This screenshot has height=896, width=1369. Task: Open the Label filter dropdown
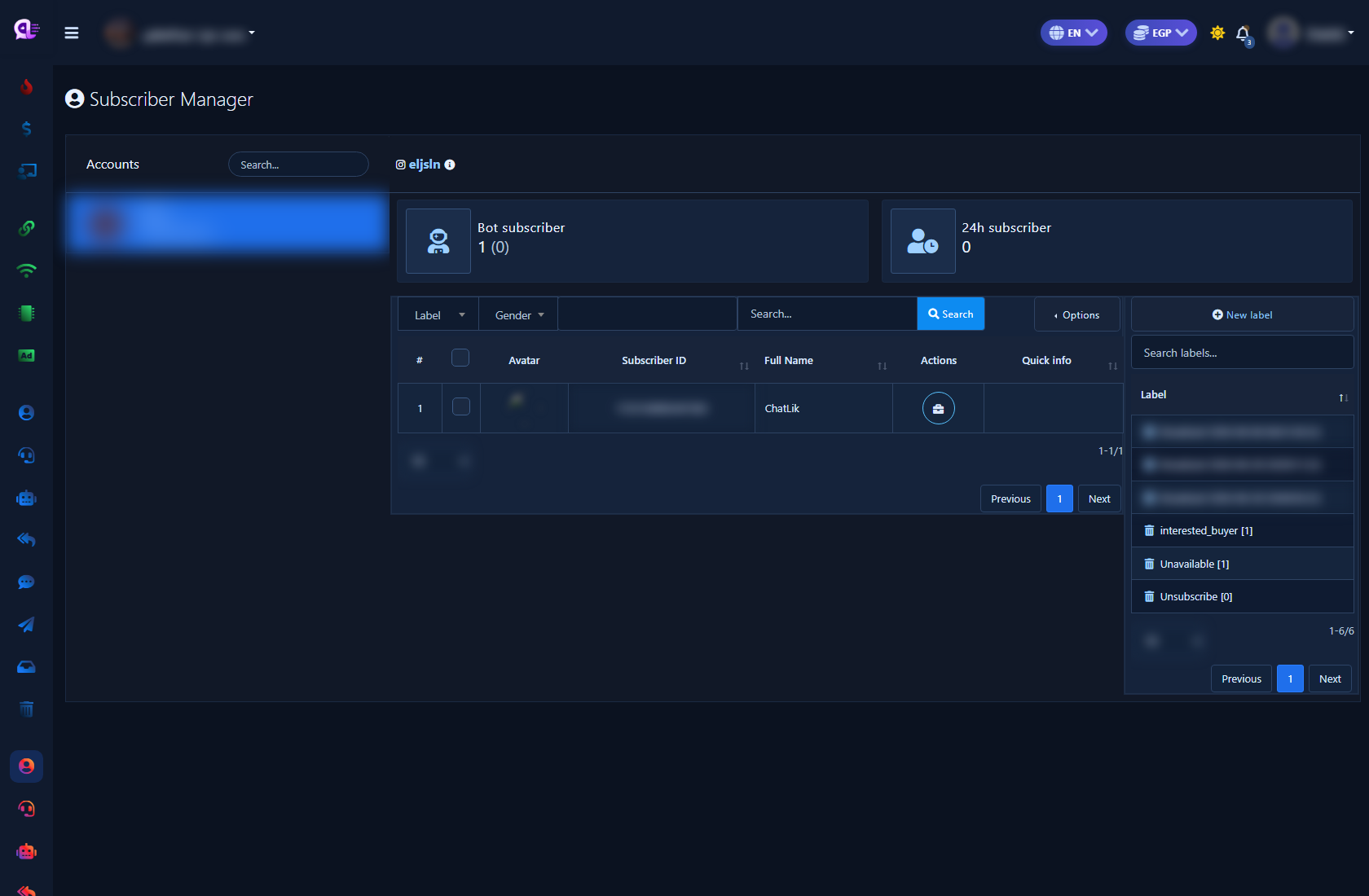coord(438,314)
